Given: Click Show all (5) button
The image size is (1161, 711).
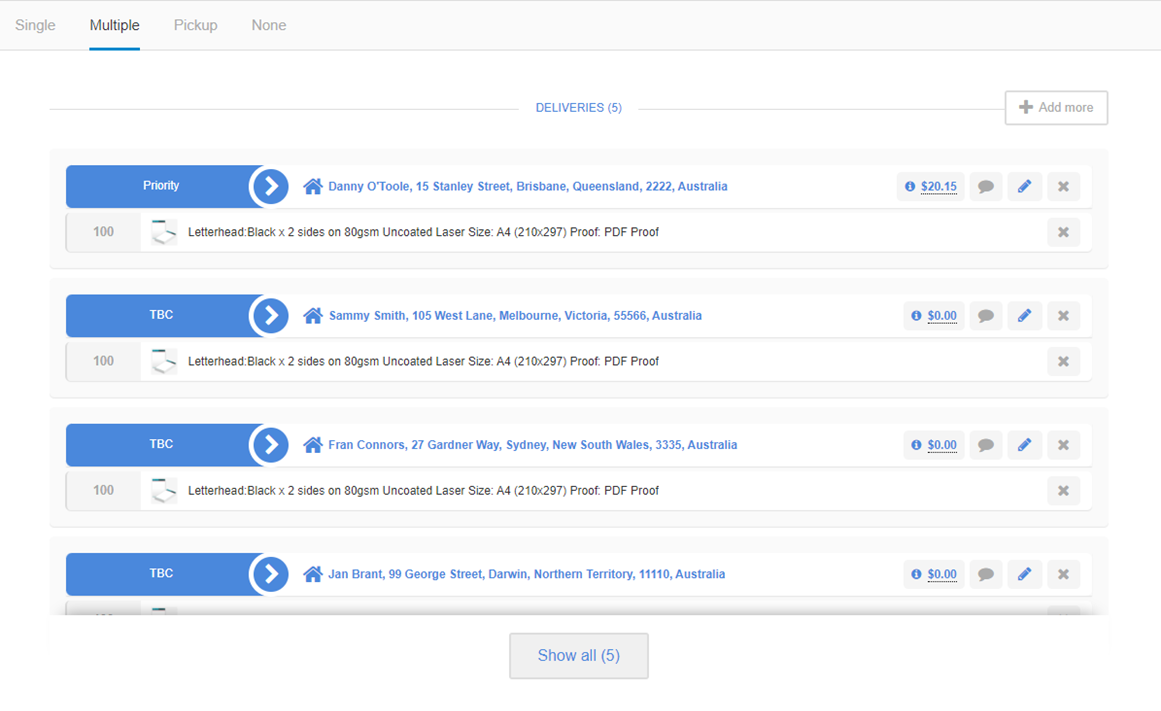Looking at the screenshot, I should coord(578,655).
